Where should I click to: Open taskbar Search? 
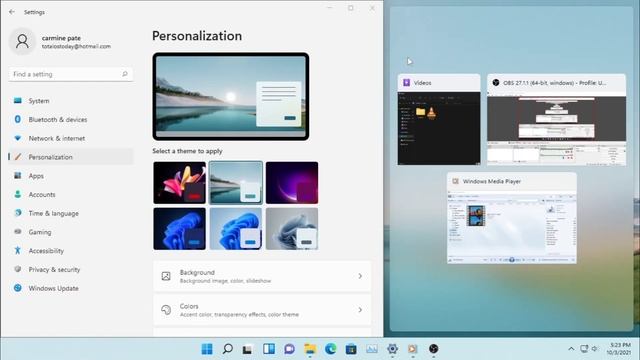227,349
